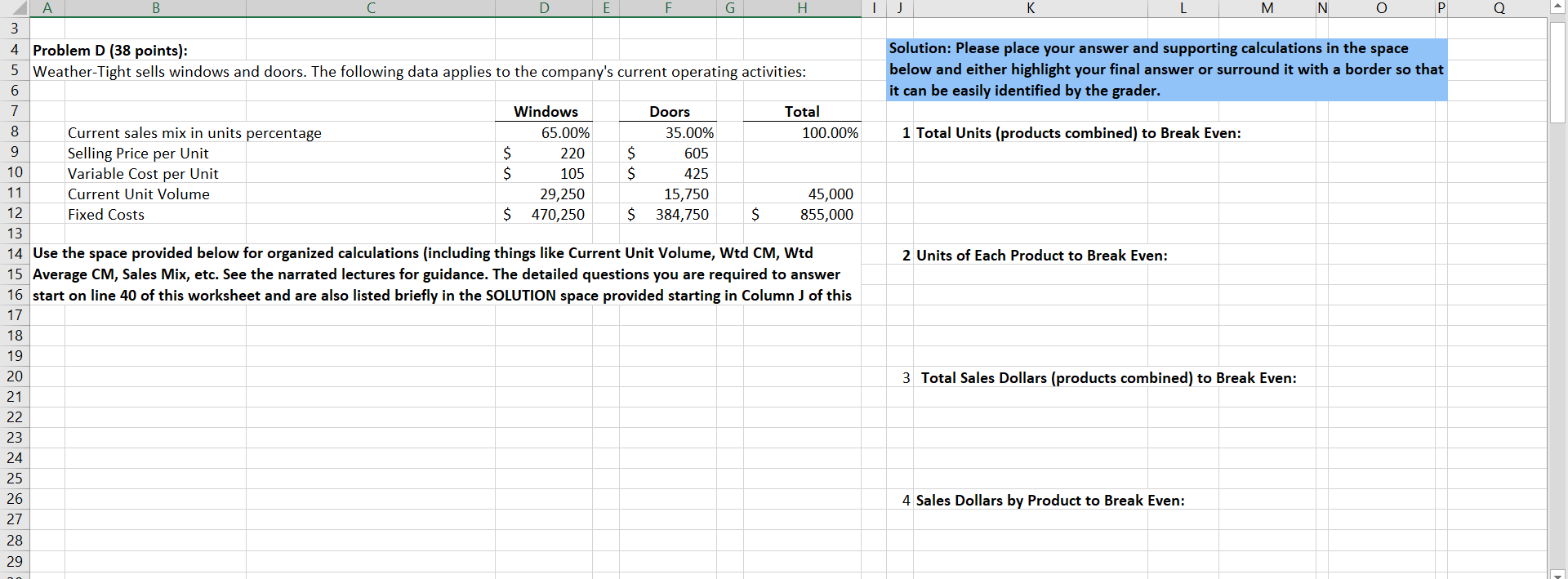Select total fixed costs 855,000 cell
The image size is (1568, 579).
(x=802, y=214)
